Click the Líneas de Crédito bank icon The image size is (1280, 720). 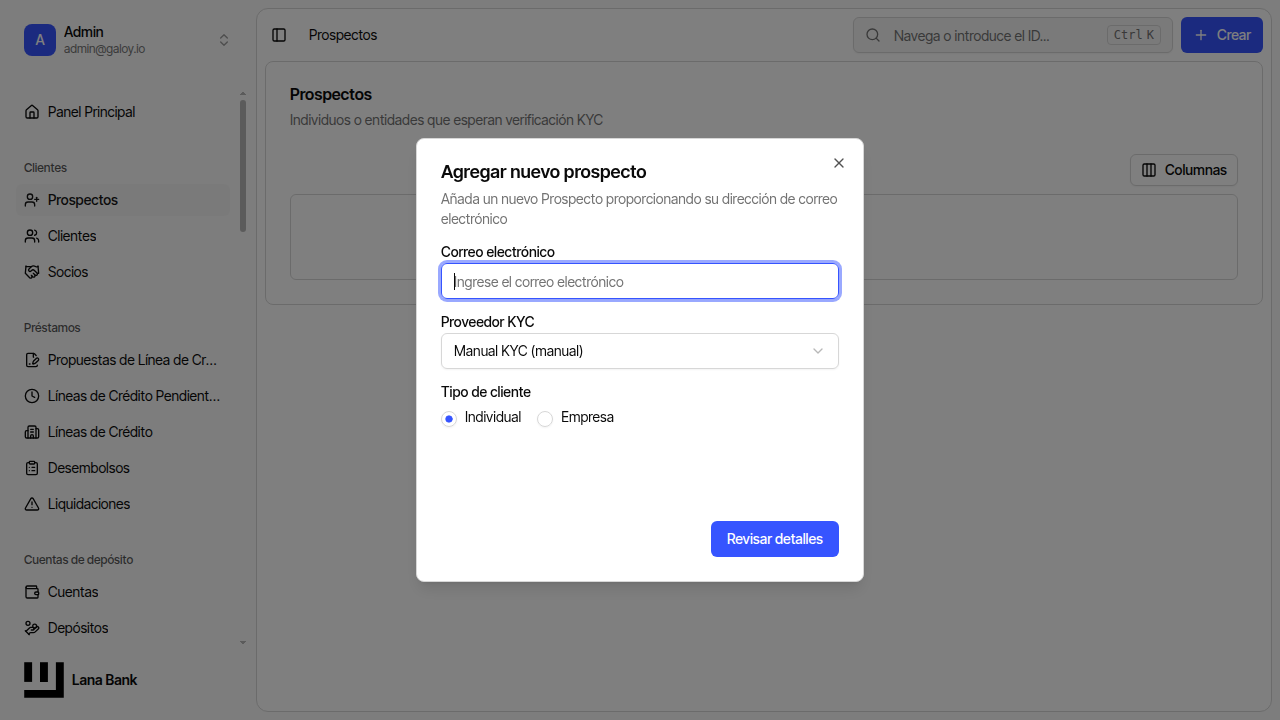pos(32,432)
